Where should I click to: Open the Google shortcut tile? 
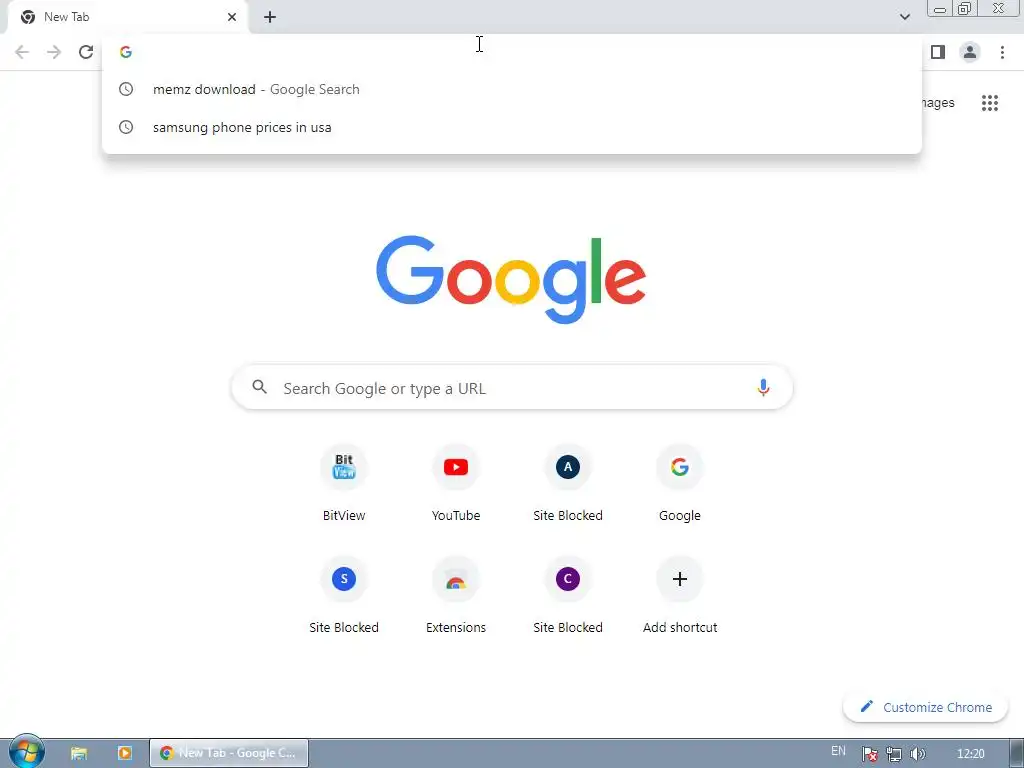680,483
